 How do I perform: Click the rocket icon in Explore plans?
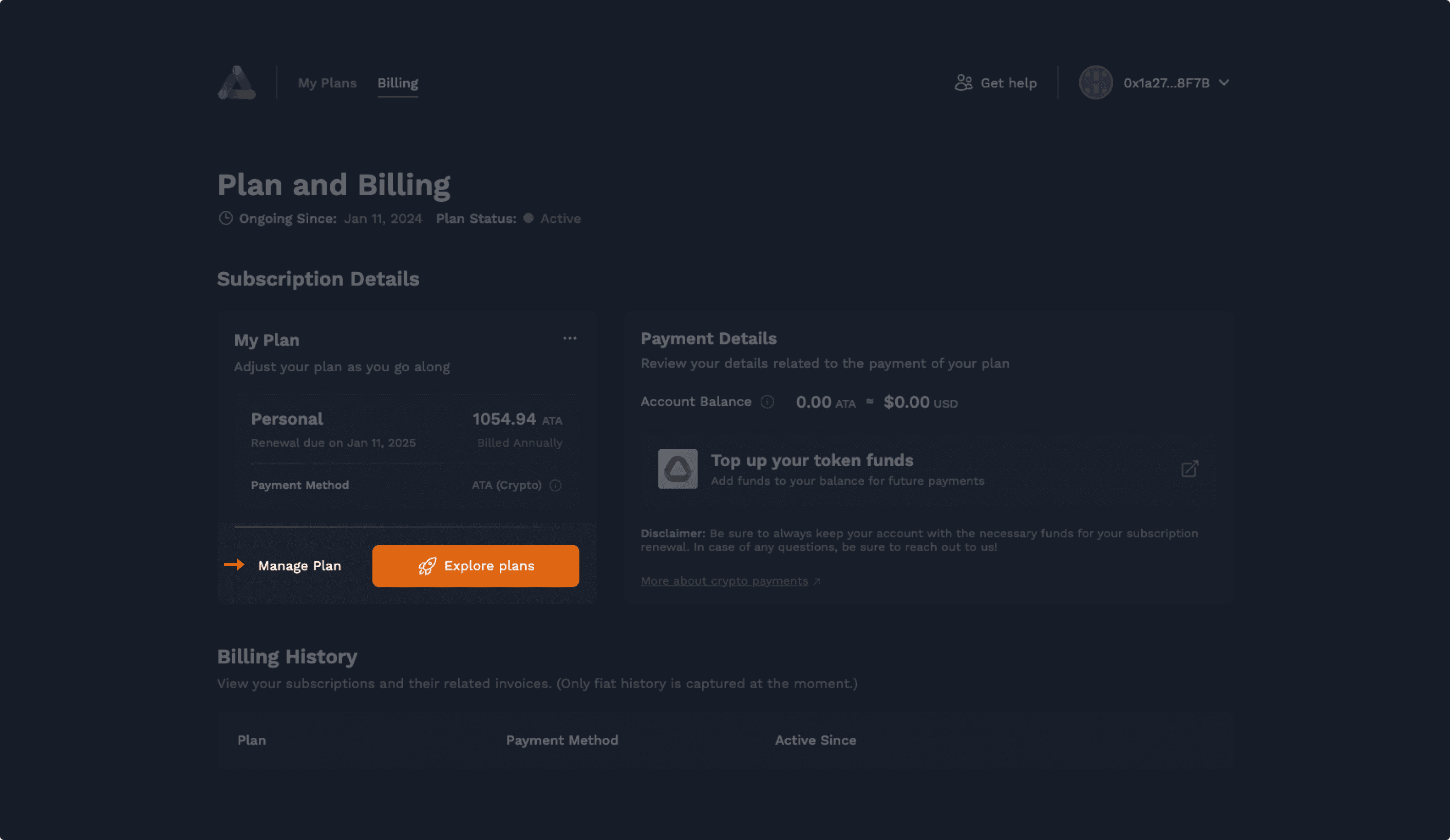tap(427, 566)
